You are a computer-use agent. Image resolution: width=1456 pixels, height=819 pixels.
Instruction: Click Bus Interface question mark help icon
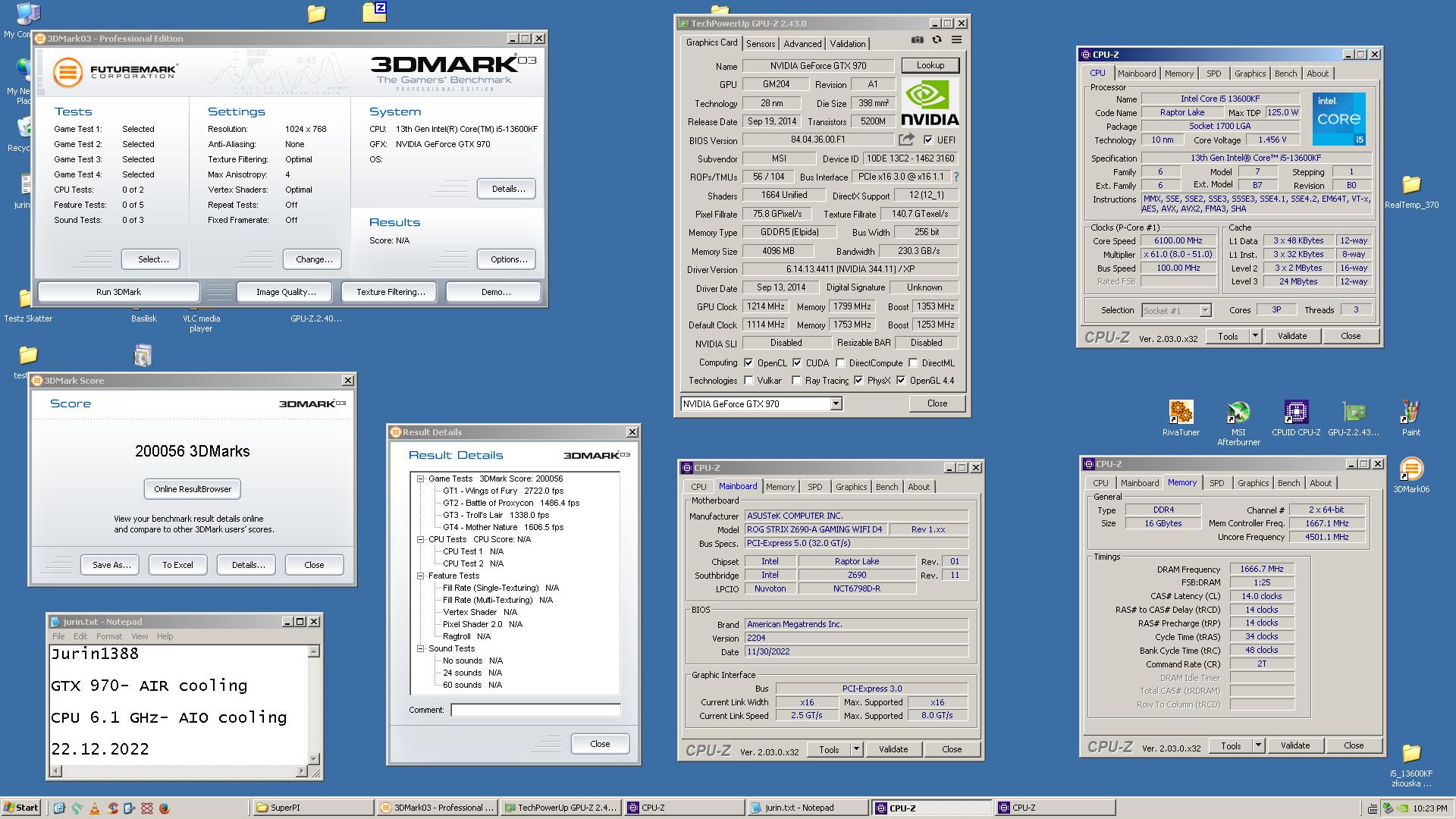coord(956,177)
